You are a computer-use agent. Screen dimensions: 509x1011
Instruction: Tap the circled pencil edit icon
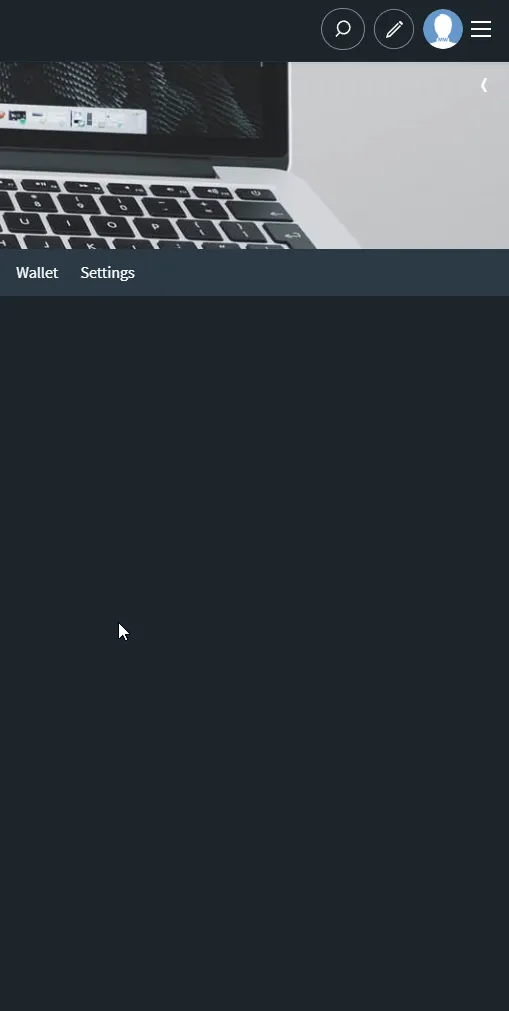(x=394, y=29)
